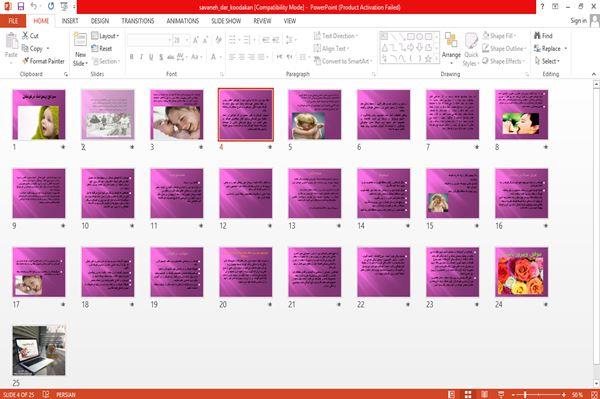
Task: Expand the Select dropdown in Editing
Action: tap(547, 61)
